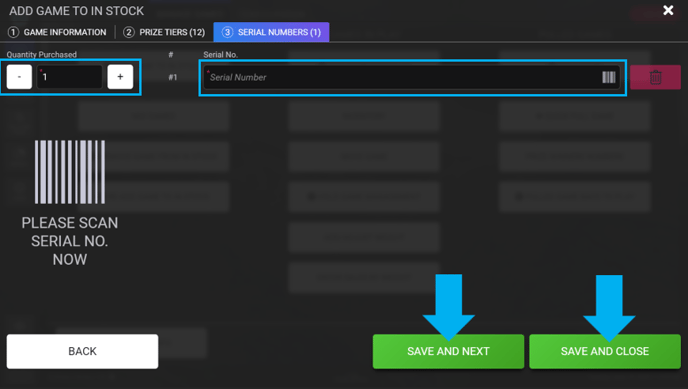The height and width of the screenshot is (389, 688).
Task: Click the '#1' row number
Action: click(x=173, y=77)
